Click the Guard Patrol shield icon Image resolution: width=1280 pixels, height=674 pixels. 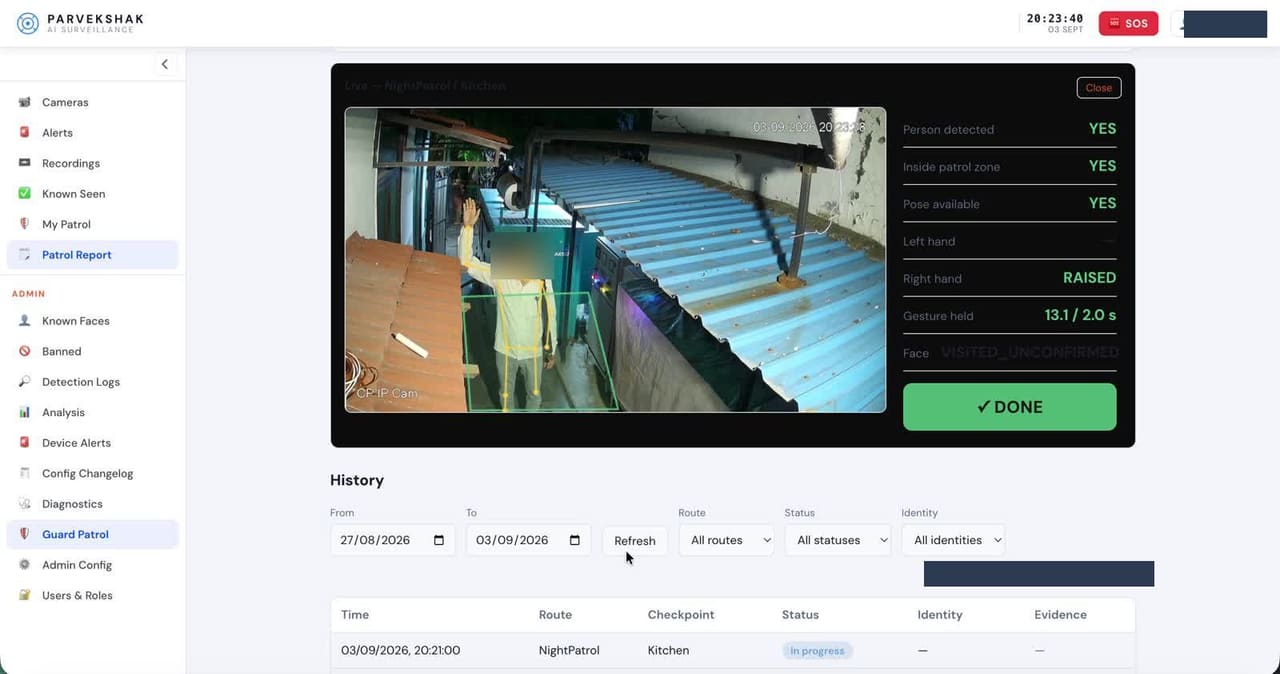tap(24, 534)
